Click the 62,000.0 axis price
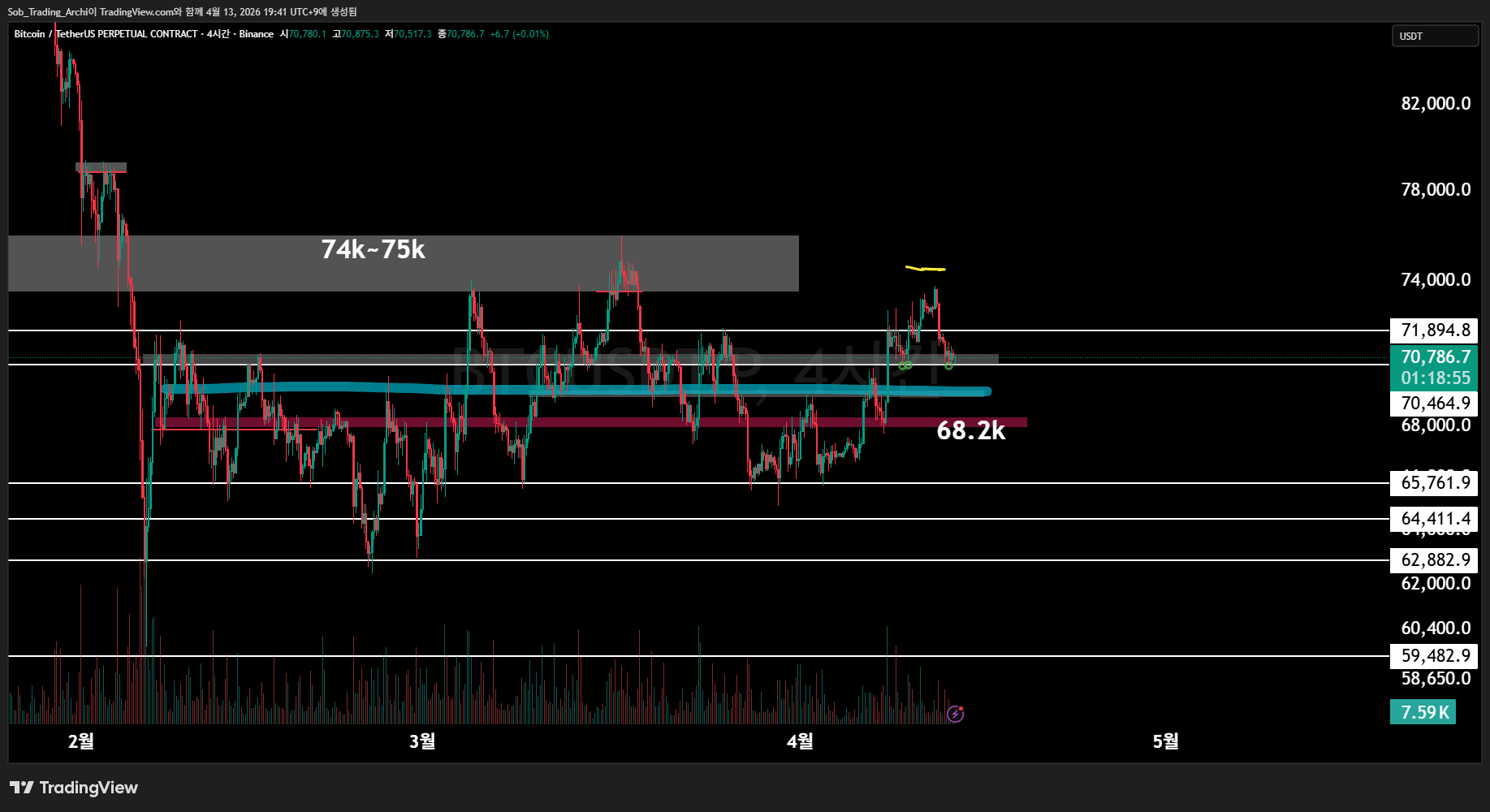Image resolution: width=1490 pixels, height=812 pixels. tap(1436, 584)
